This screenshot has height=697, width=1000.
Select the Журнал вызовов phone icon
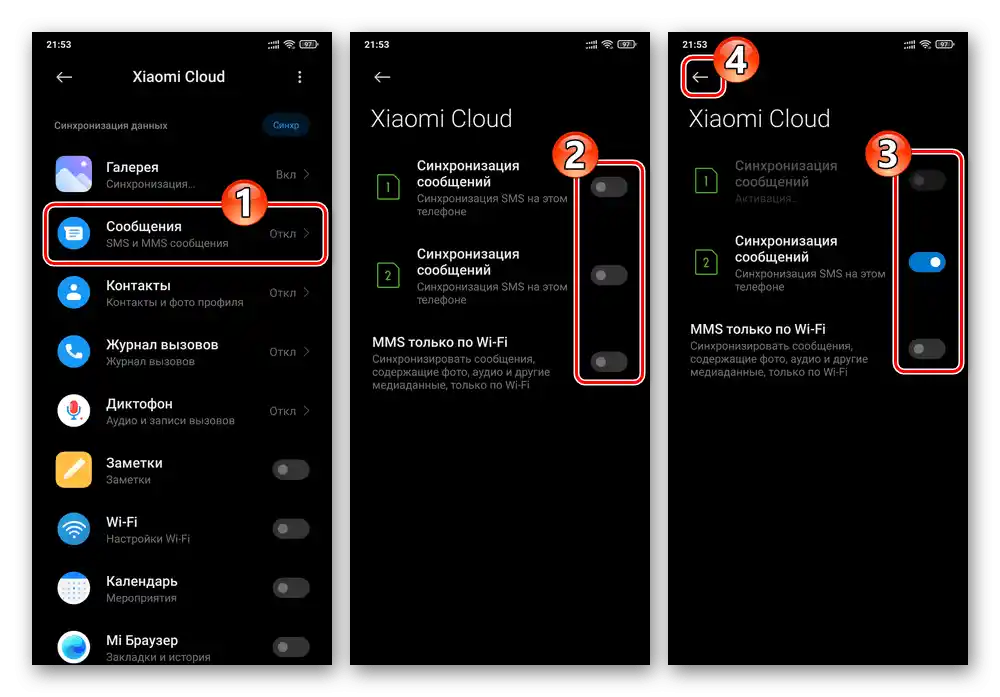point(73,352)
